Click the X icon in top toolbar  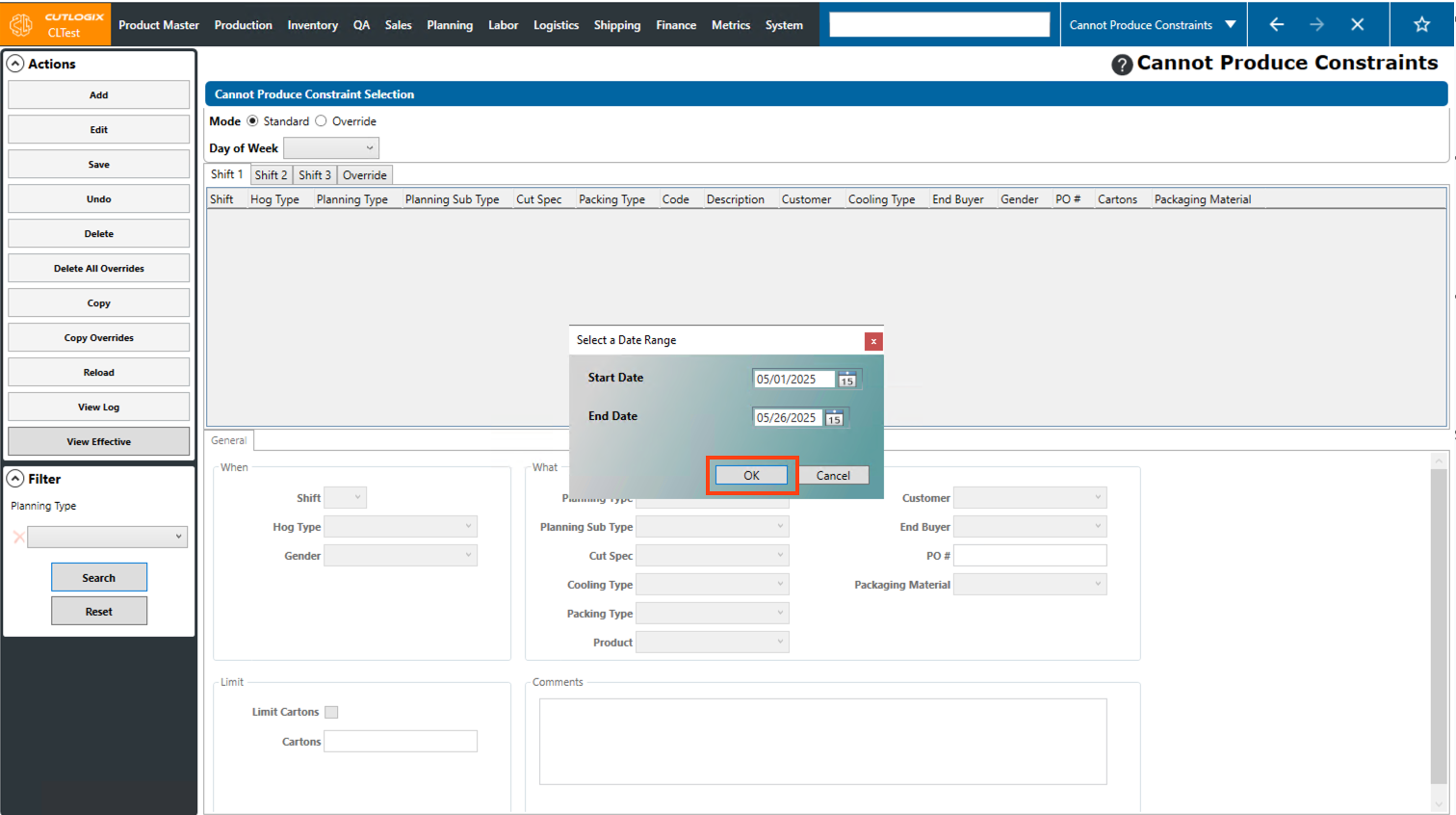click(1357, 25)
